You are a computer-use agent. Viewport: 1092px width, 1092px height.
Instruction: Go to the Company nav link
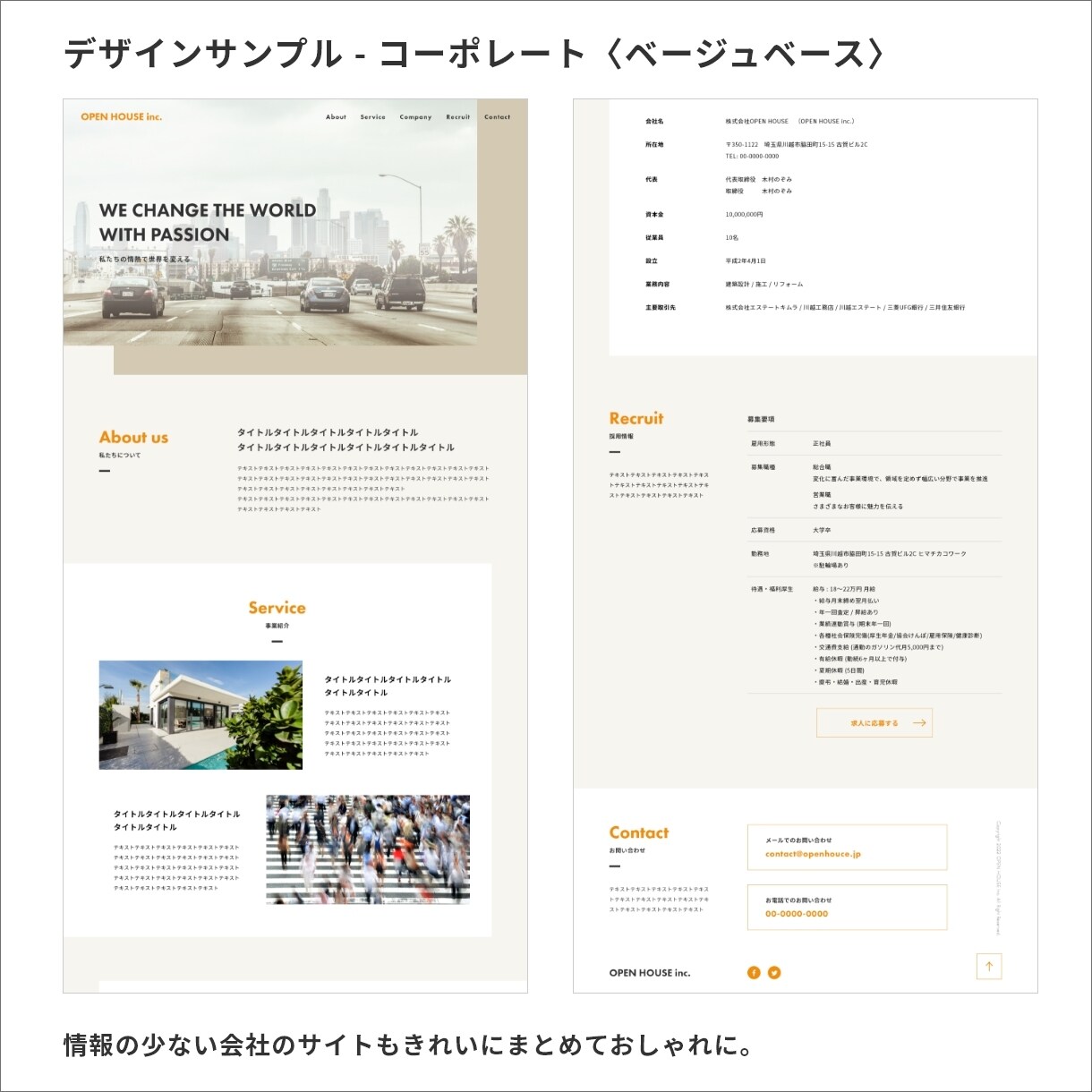(x=415, y=117)
